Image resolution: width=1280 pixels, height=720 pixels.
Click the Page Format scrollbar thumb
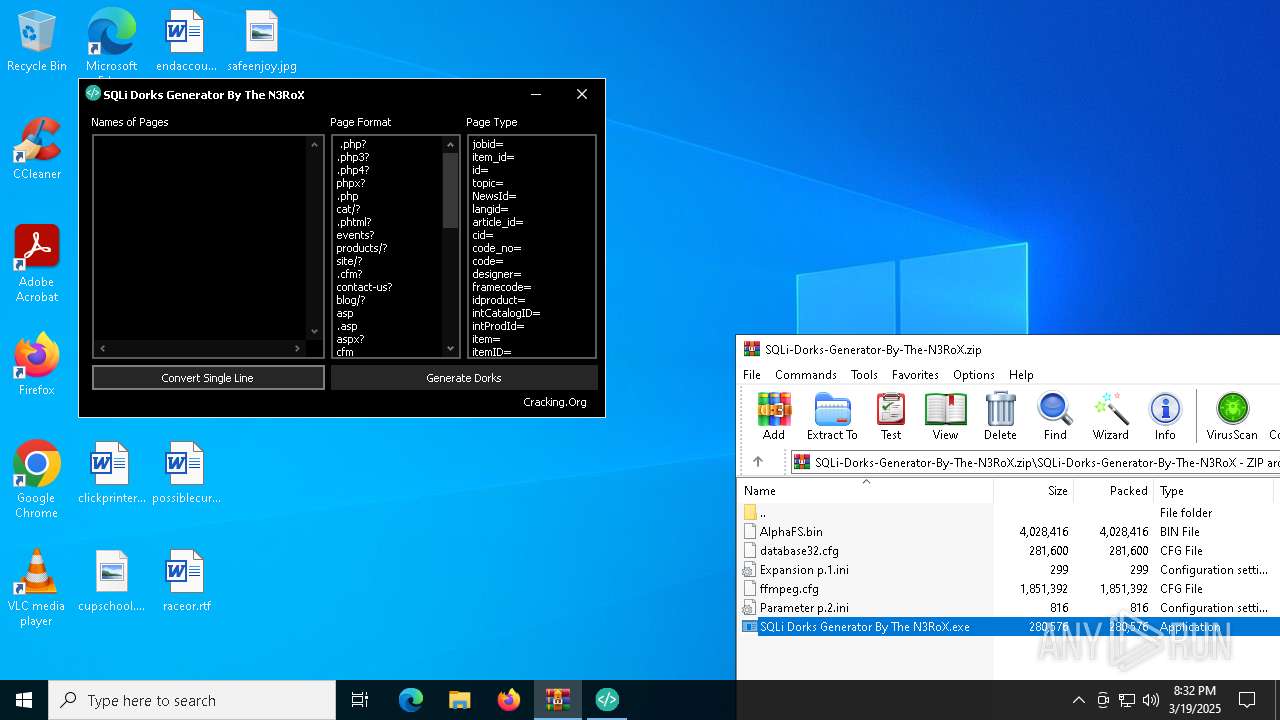tap(450, 190)
